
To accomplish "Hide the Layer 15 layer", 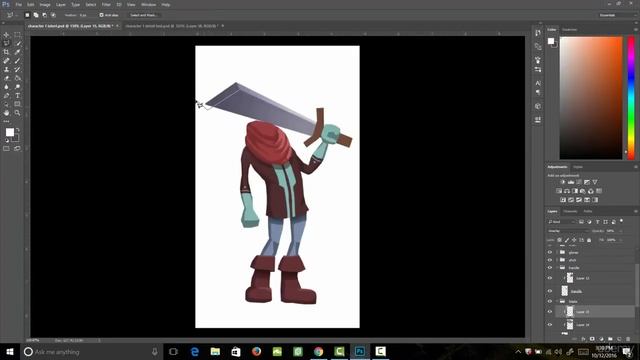I will [550, 312].
